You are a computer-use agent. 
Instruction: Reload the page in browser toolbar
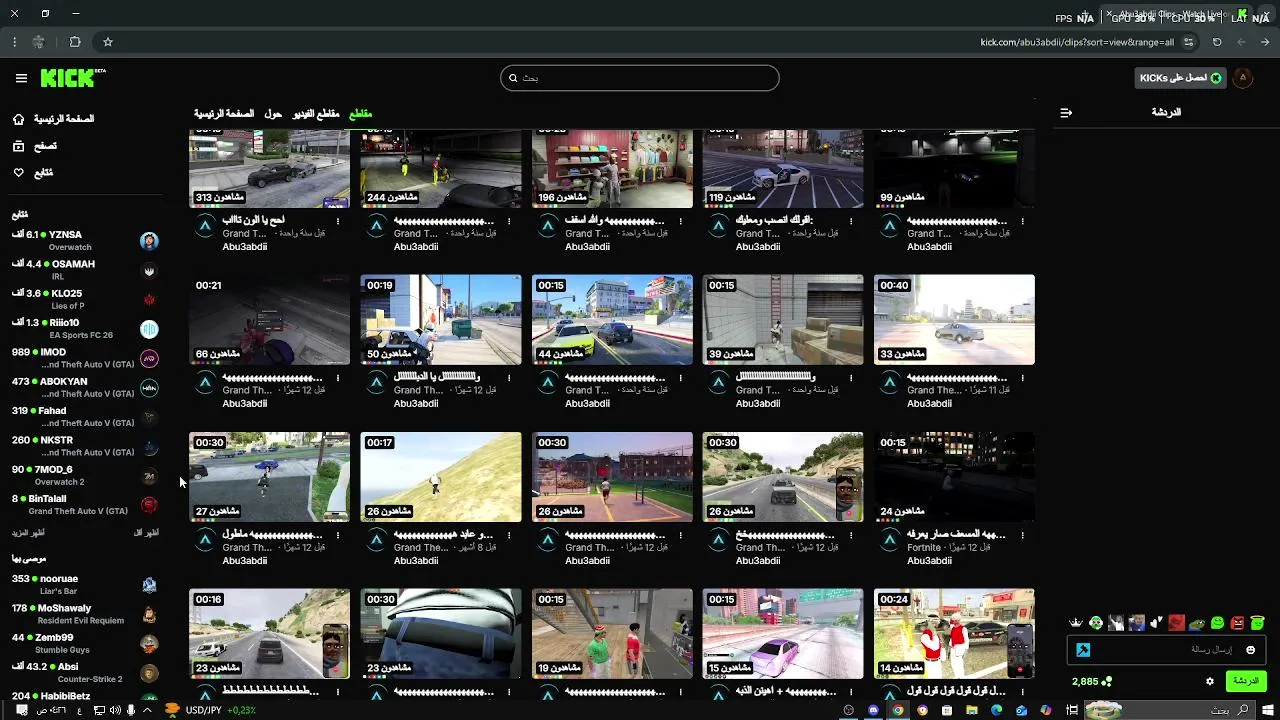1217,42
